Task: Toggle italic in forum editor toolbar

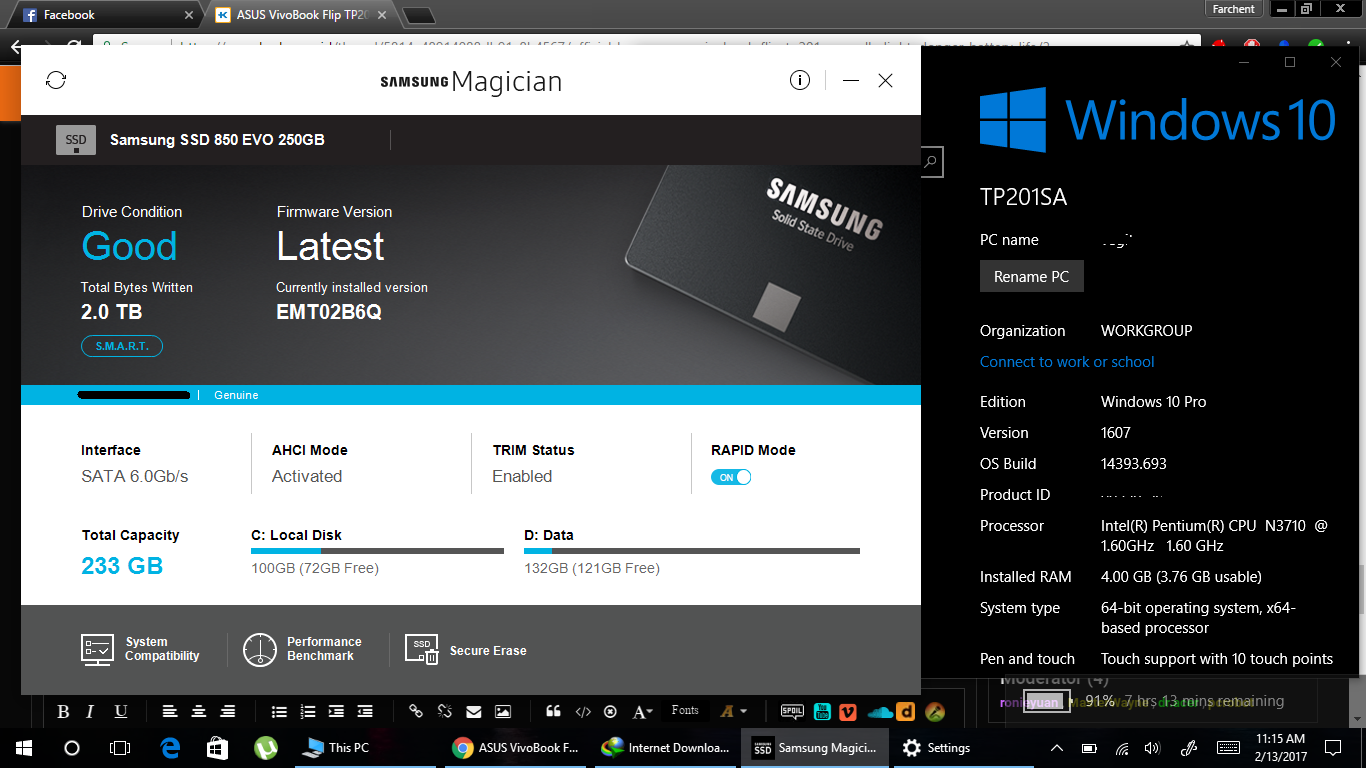Action: 90,712
